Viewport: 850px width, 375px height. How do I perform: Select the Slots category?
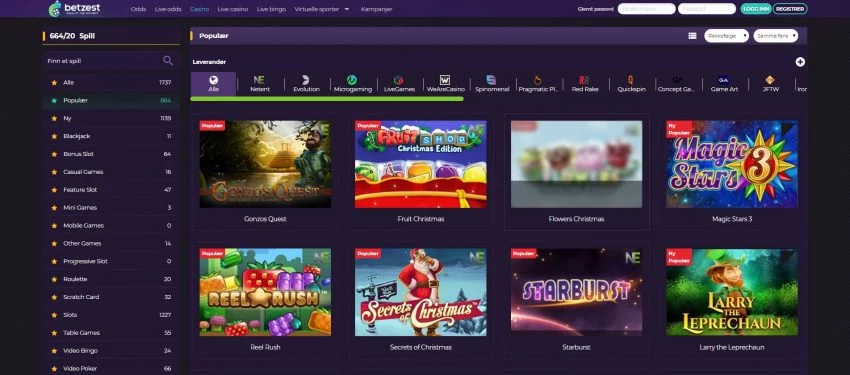click(111, 315)
